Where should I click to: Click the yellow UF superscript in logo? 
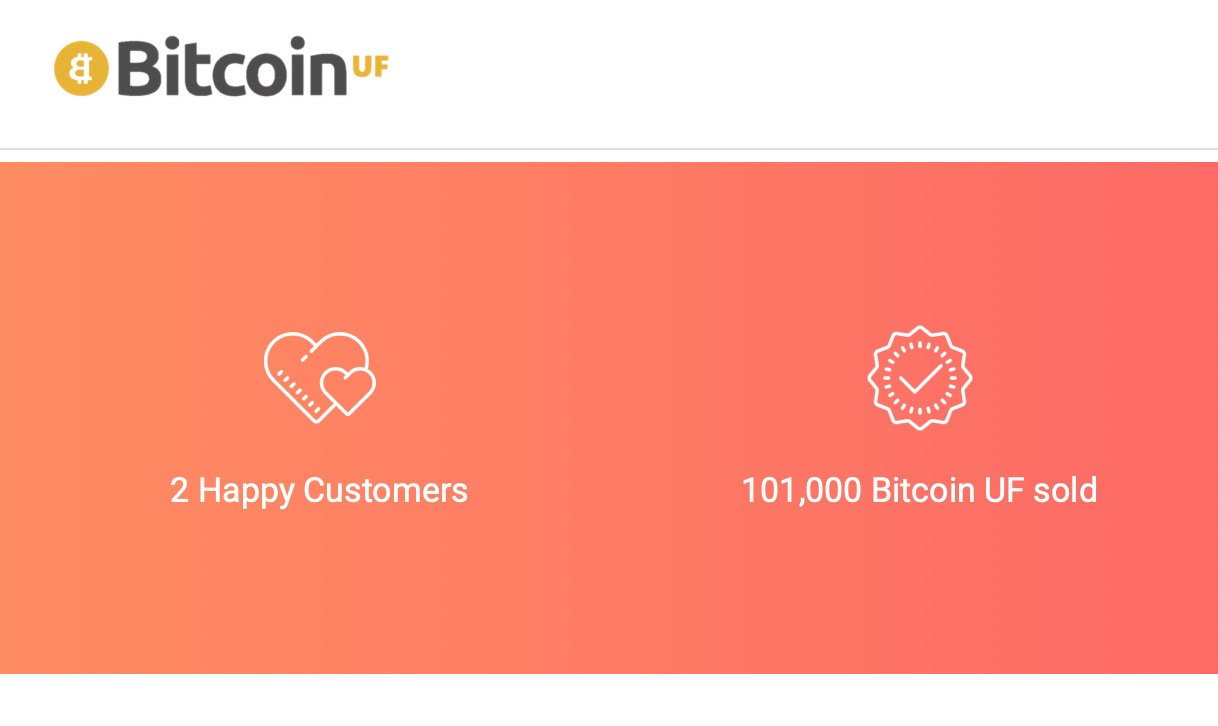[x=370, y=67]
